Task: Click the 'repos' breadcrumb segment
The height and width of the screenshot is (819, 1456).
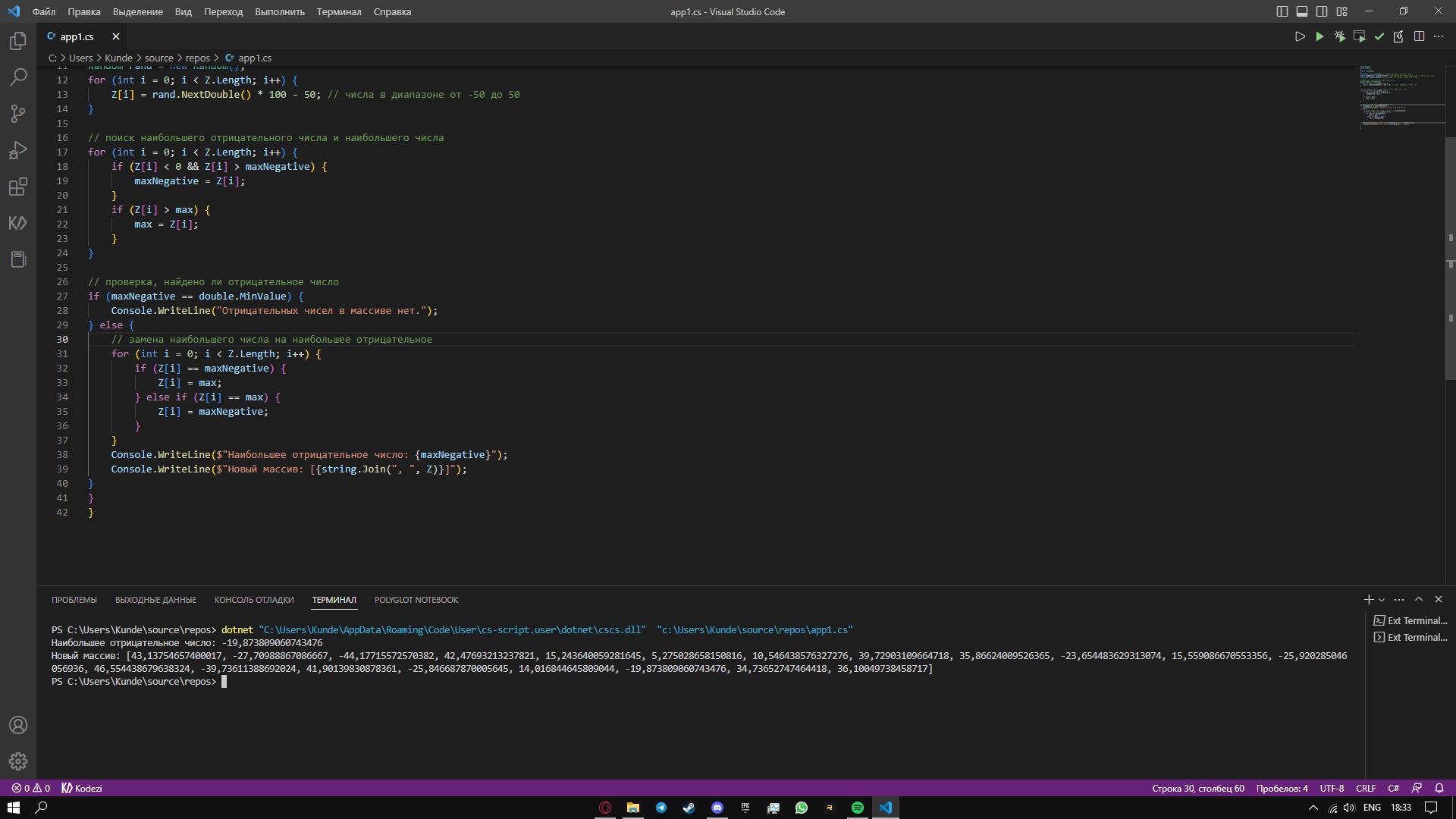Action: (x=197, y=58)
